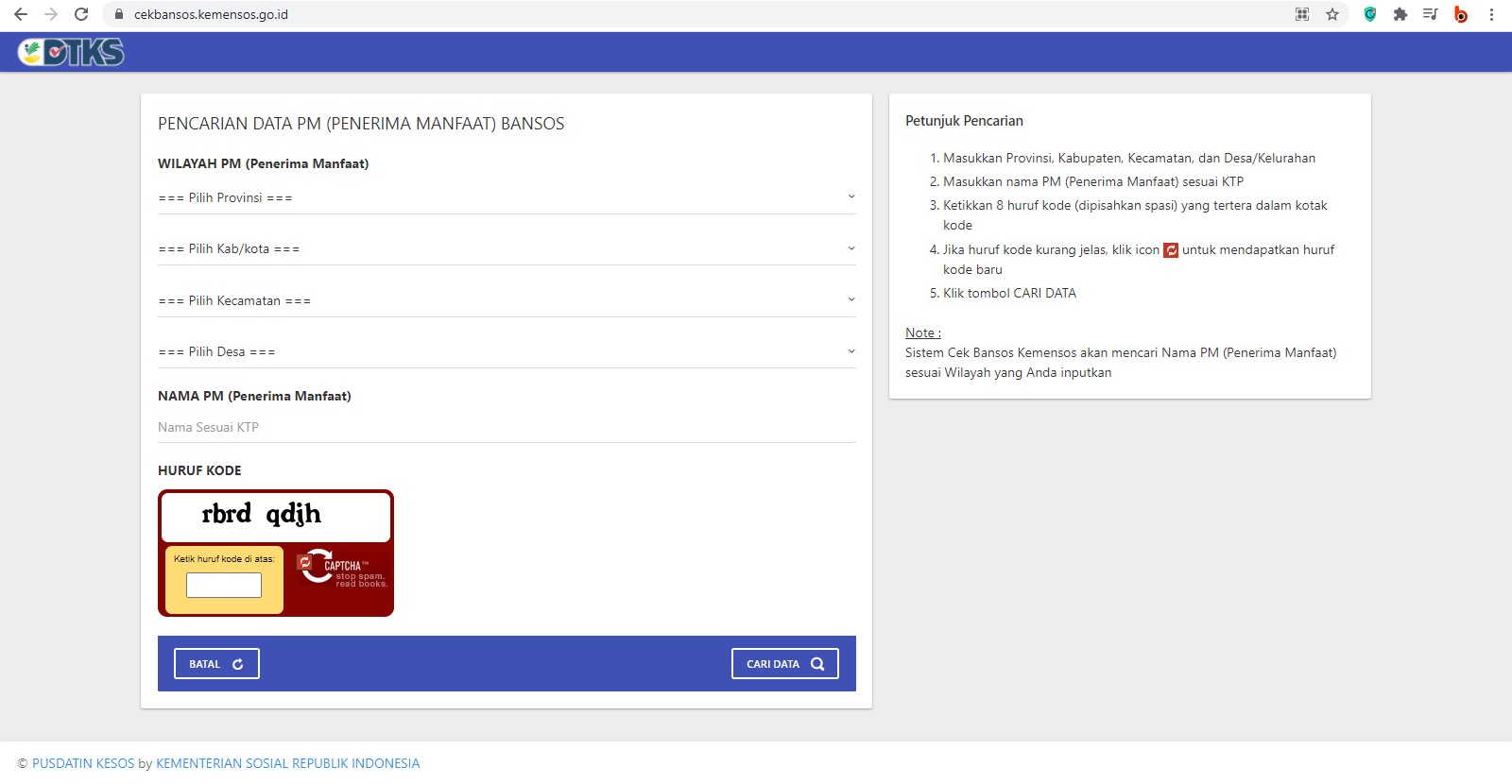Click the HURUF KODE label

(199, 470)
